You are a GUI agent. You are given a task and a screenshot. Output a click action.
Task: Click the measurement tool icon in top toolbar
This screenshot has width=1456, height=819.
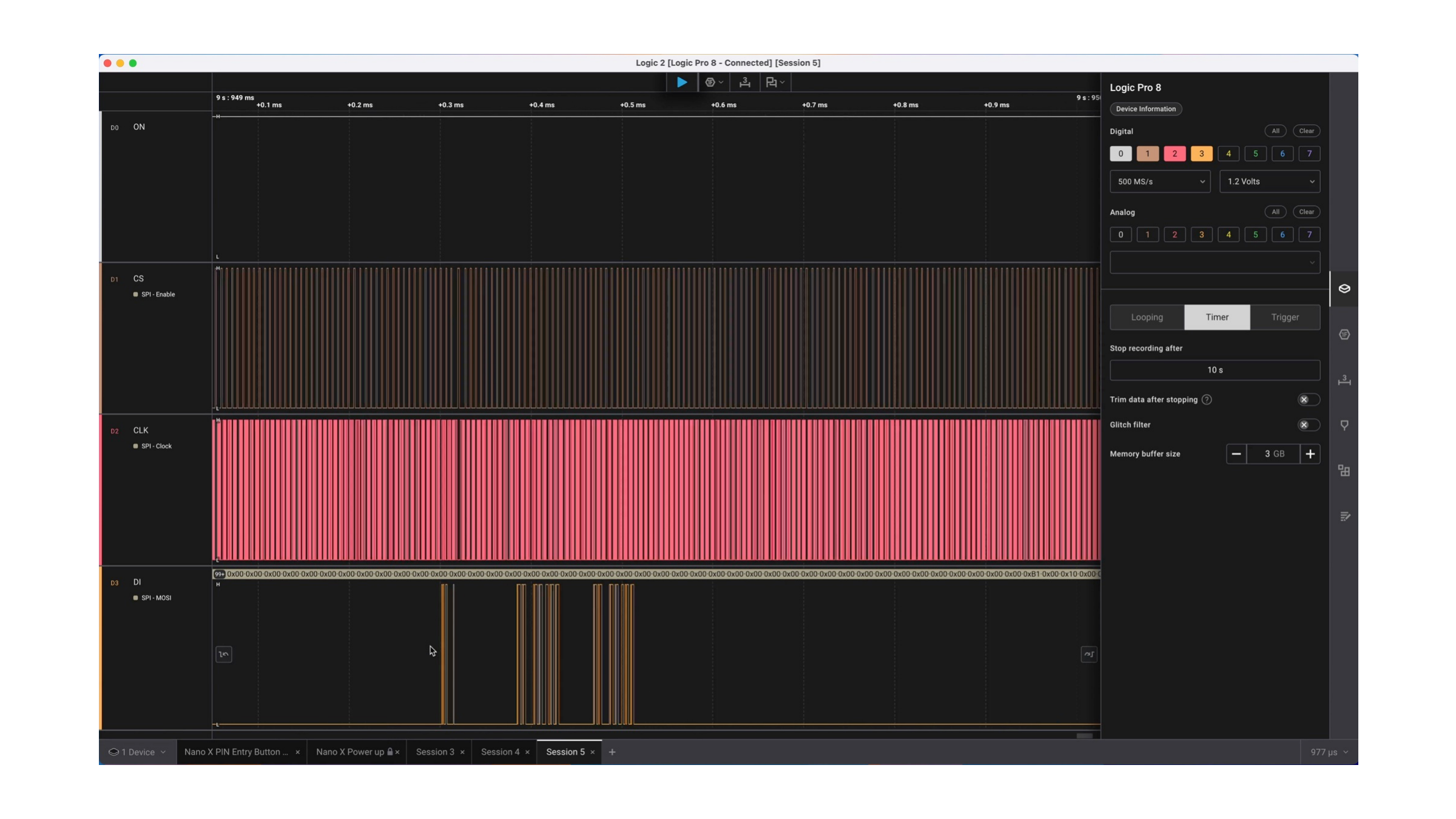(745, 82)
